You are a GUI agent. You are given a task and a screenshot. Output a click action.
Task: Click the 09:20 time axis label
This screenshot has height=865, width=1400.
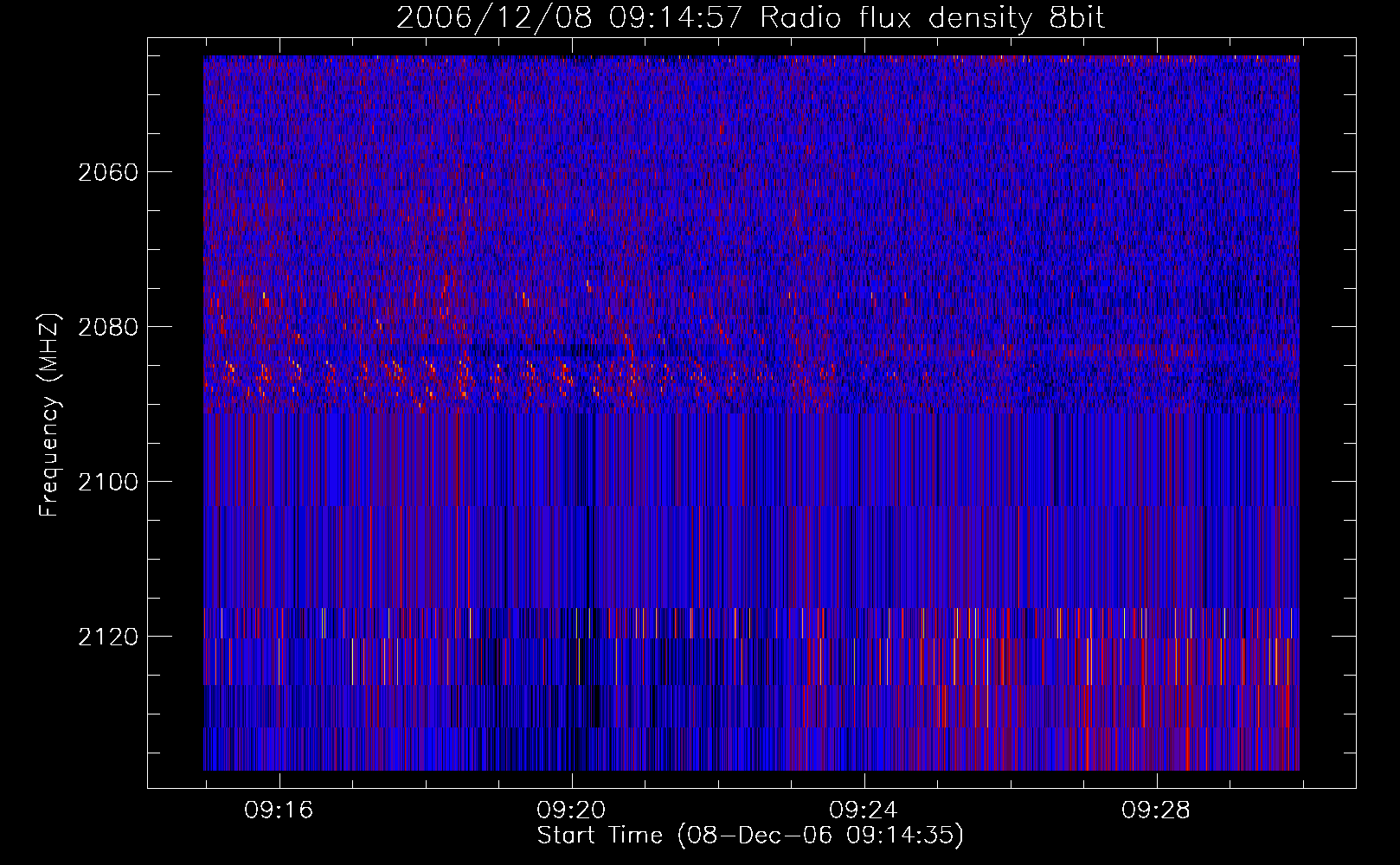(571, 811)
